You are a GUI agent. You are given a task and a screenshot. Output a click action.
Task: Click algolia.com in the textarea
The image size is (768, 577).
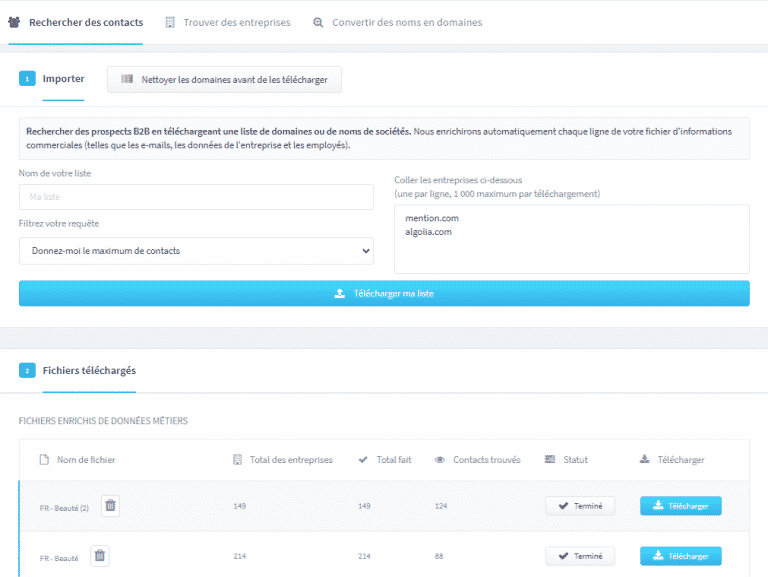(429, 232)
